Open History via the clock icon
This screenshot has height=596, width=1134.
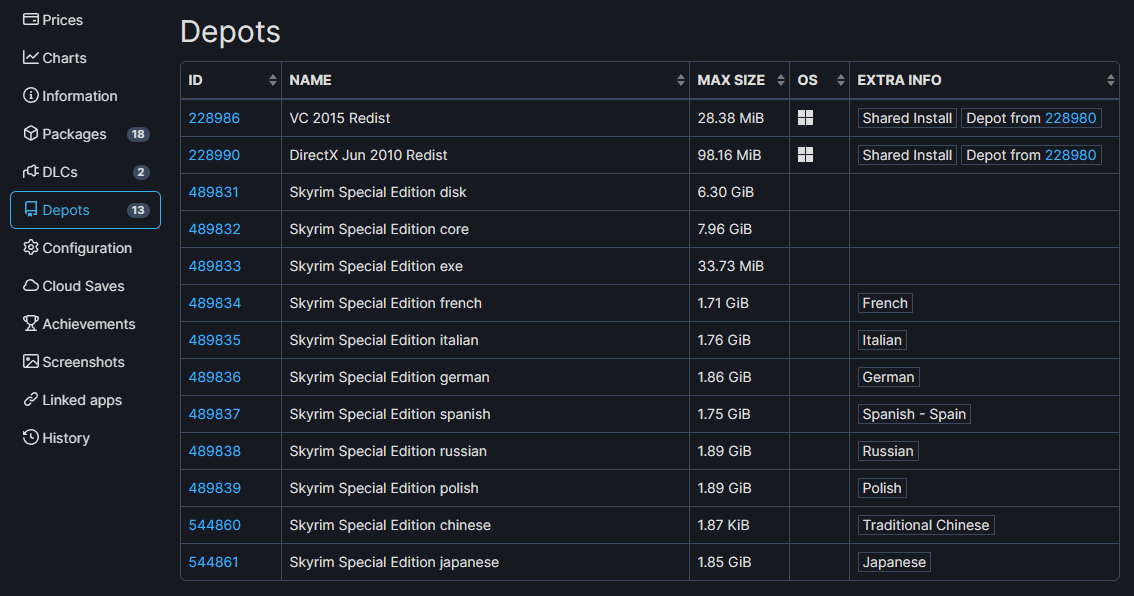tap(30, 438)
